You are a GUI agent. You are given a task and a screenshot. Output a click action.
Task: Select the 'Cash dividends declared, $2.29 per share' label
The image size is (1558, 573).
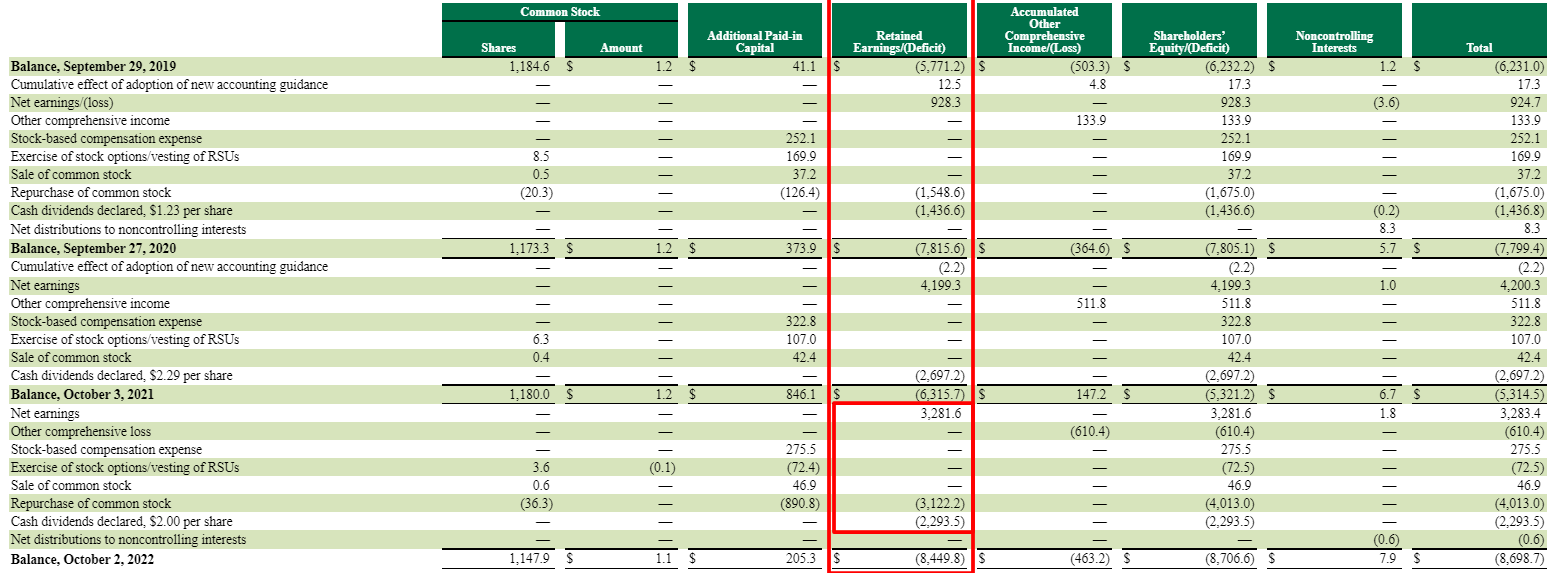pyautogui.click(x=121, y=376)
